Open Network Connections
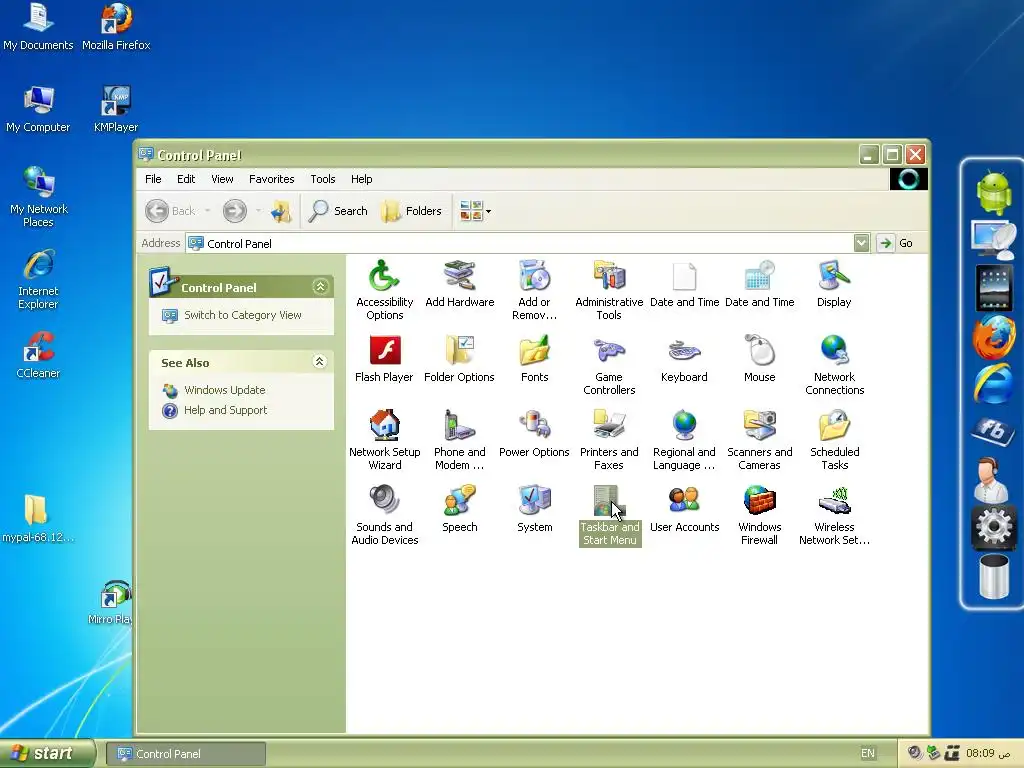The image size is (1024, 768). 834,365
